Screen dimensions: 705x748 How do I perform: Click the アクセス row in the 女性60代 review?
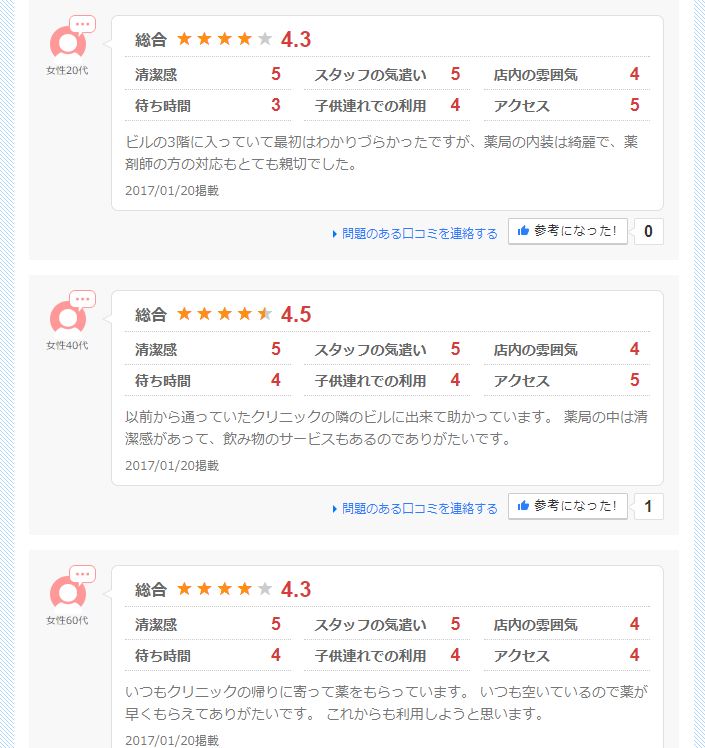point(566,656)
